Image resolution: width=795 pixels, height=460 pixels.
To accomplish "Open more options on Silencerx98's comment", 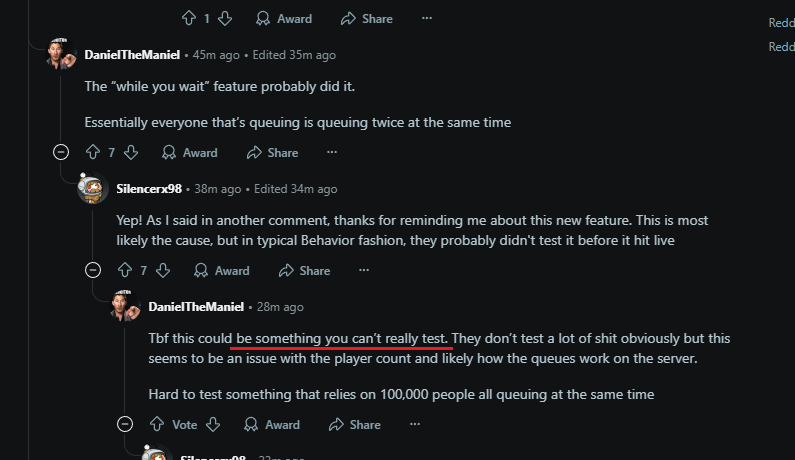I will (x=364, y=270).
